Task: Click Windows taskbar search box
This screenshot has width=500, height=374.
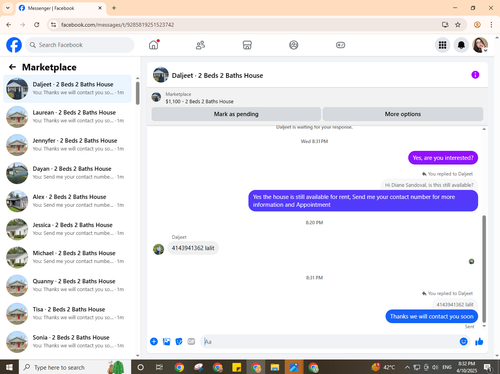Action: [75, 367]
